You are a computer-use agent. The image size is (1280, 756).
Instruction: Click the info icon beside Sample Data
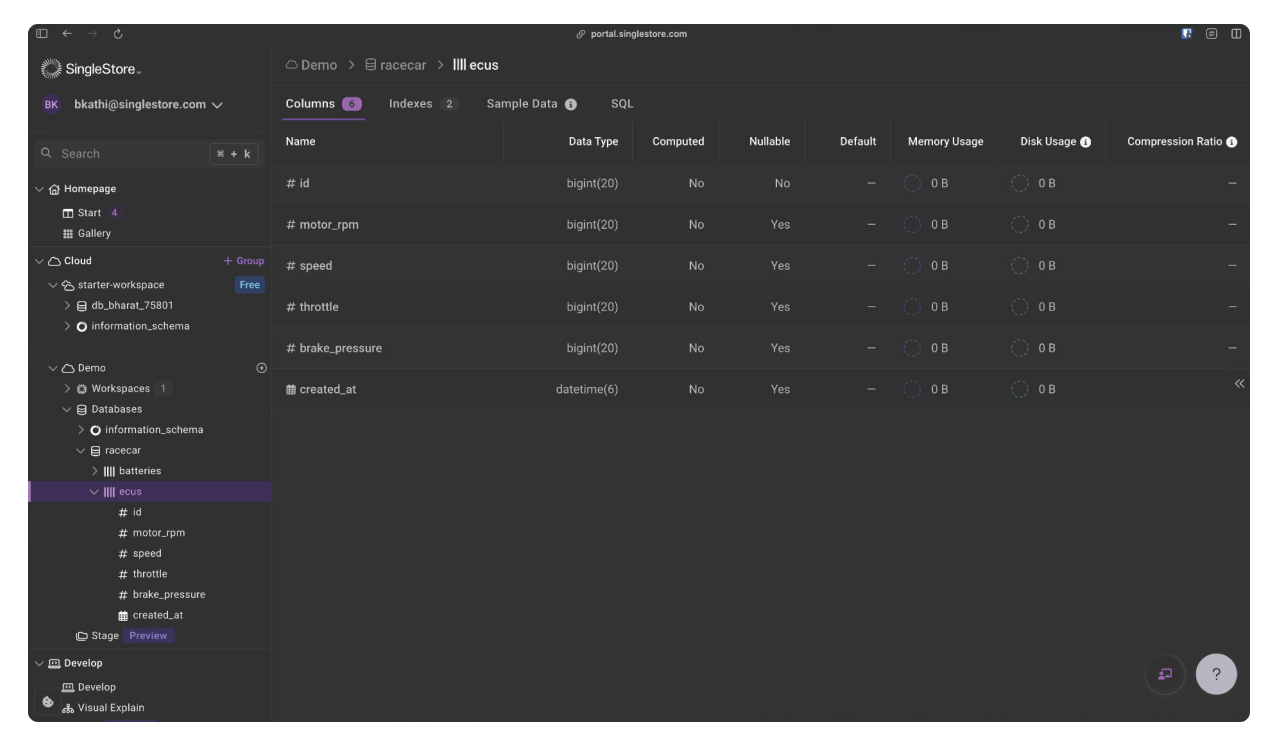point(570,103)
